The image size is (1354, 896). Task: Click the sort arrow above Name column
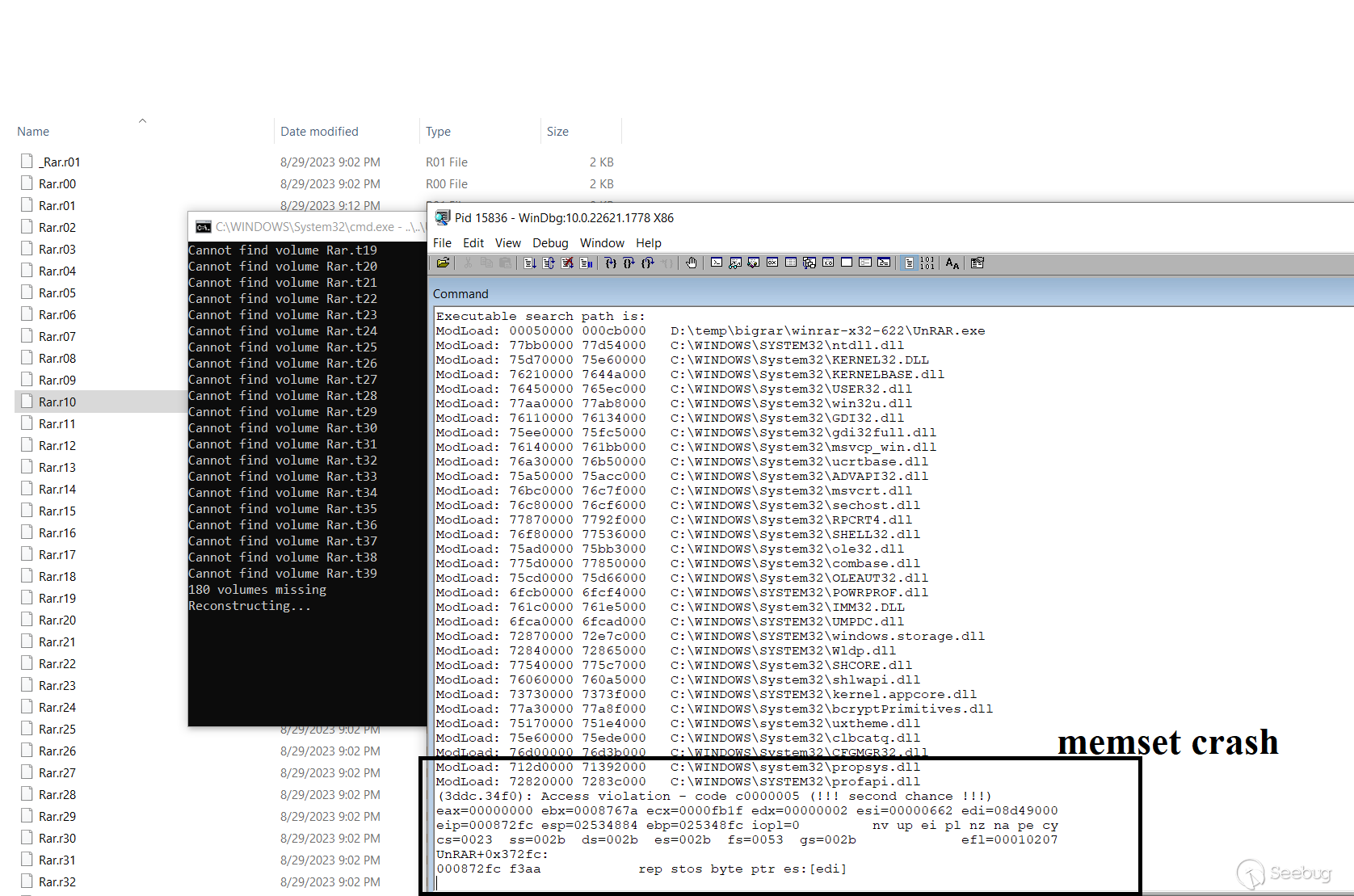[x=142, y=121]
